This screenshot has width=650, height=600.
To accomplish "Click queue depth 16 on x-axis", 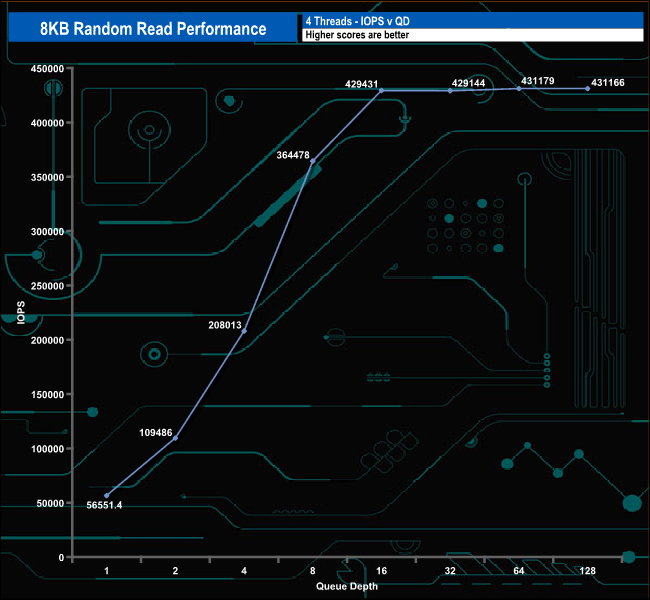I will [x=381, y=571].
